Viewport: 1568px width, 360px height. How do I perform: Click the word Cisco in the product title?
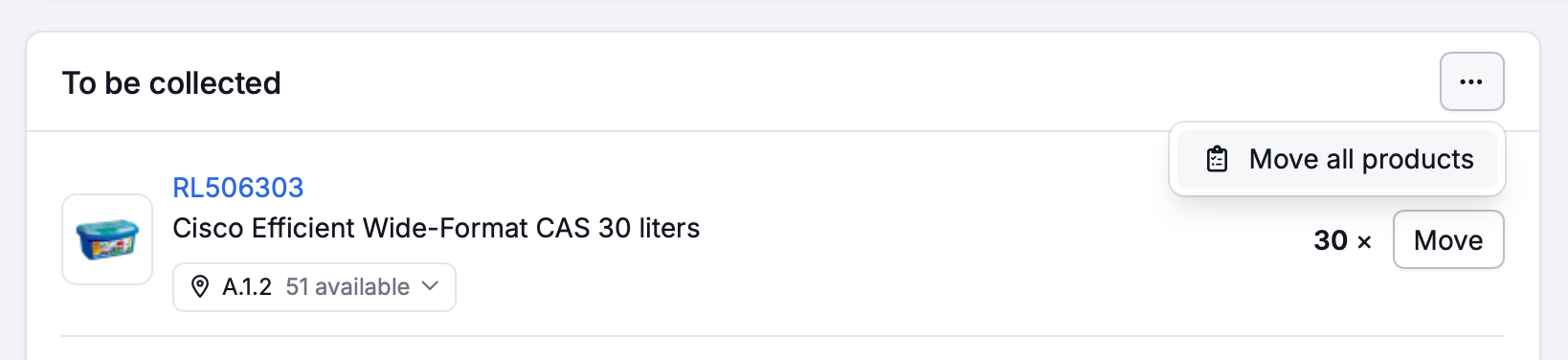click(209, 228)
